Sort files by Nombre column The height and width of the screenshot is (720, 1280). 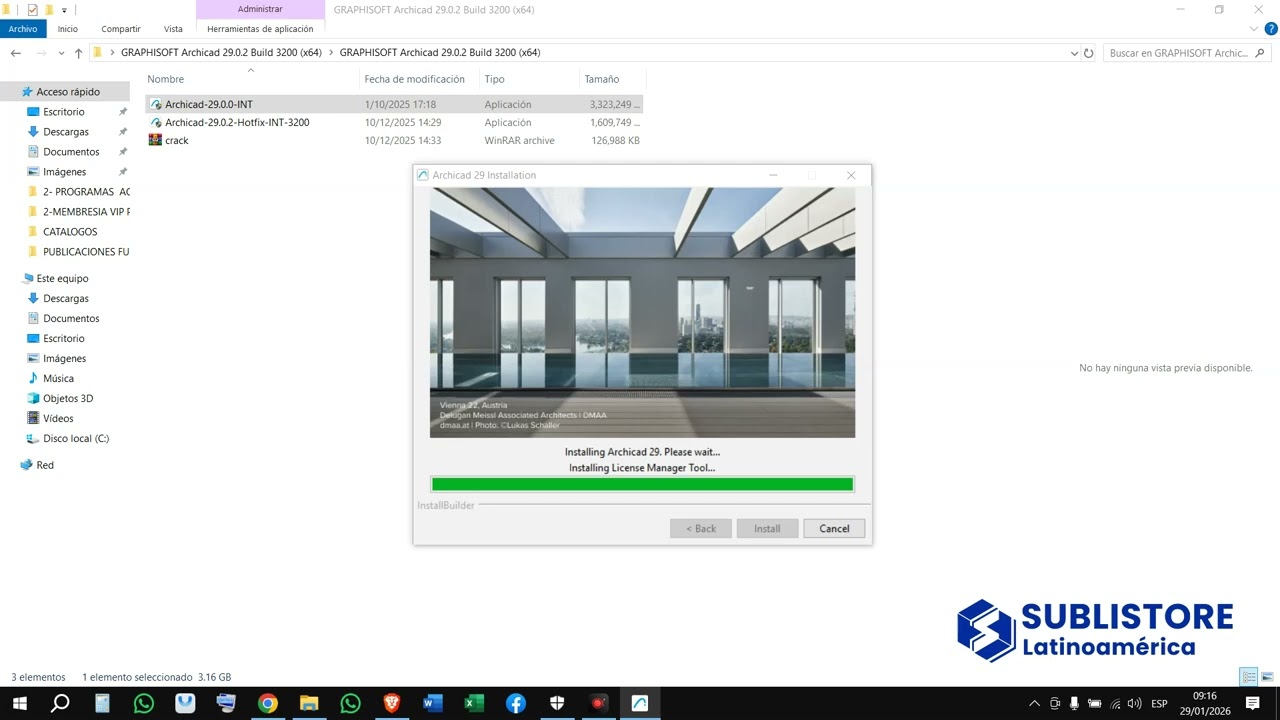coord(252,79)
